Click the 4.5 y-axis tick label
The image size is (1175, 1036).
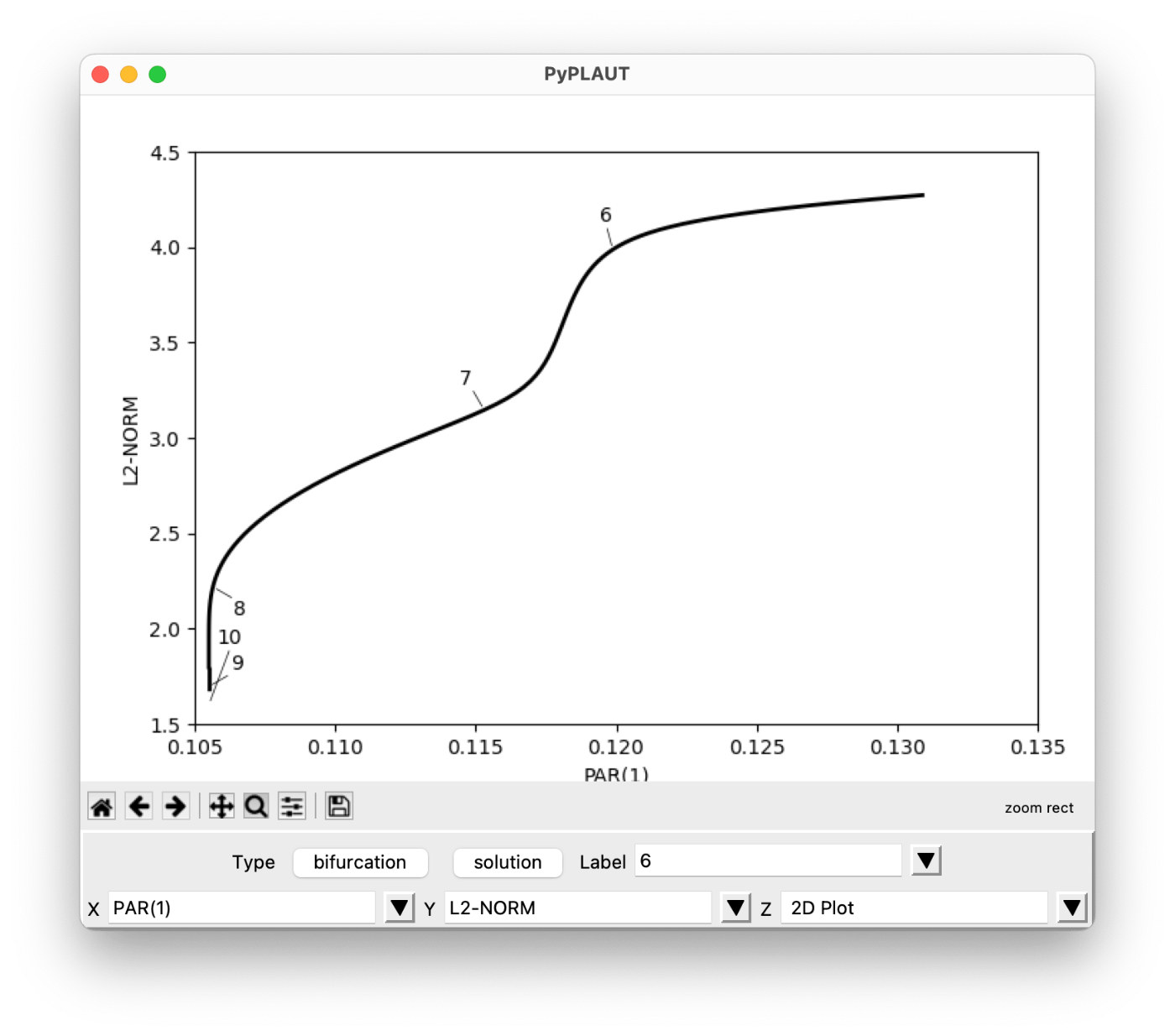pos(164,153)
